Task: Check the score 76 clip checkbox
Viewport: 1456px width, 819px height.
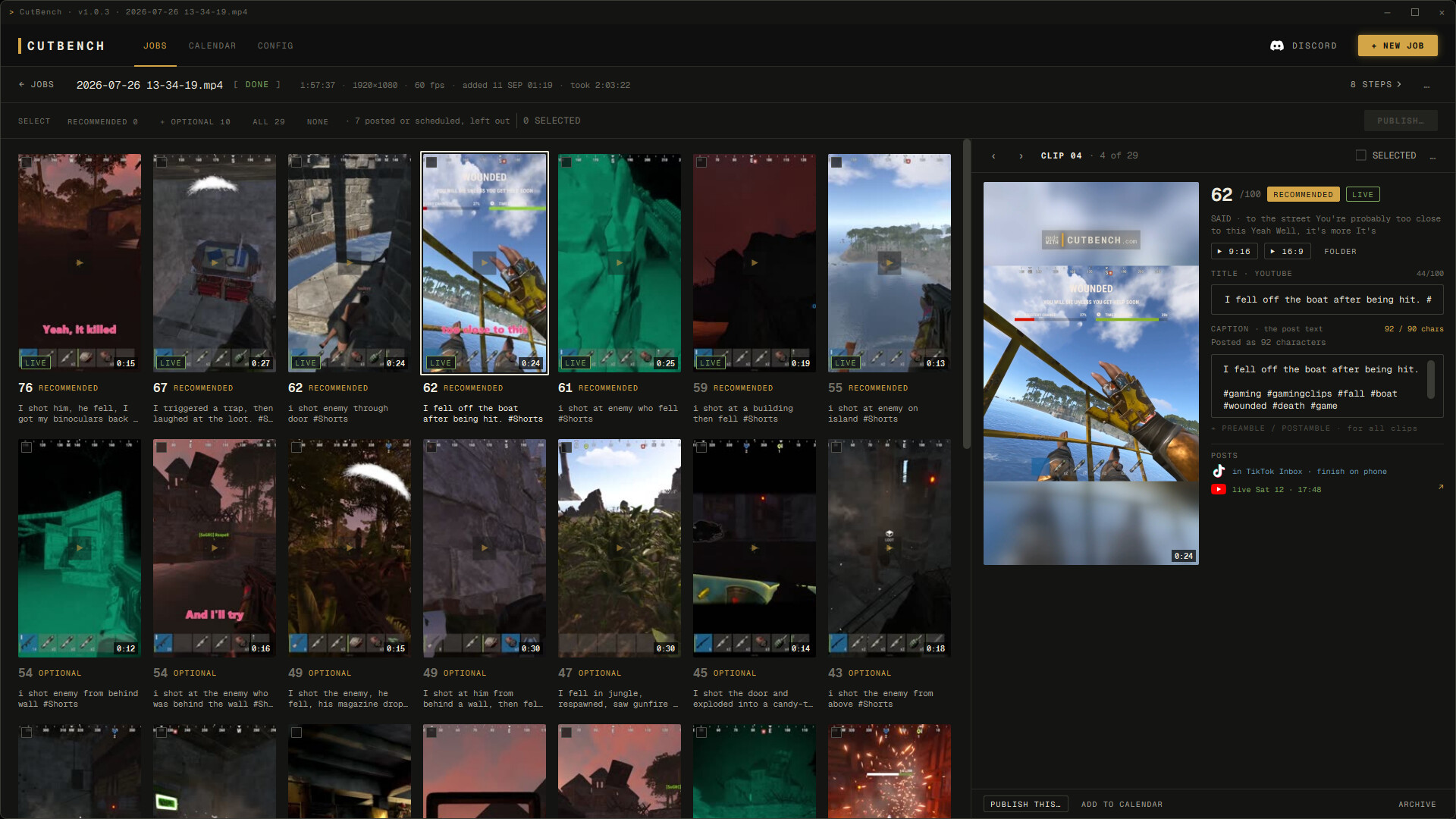Action: click(x=27, y=162)
